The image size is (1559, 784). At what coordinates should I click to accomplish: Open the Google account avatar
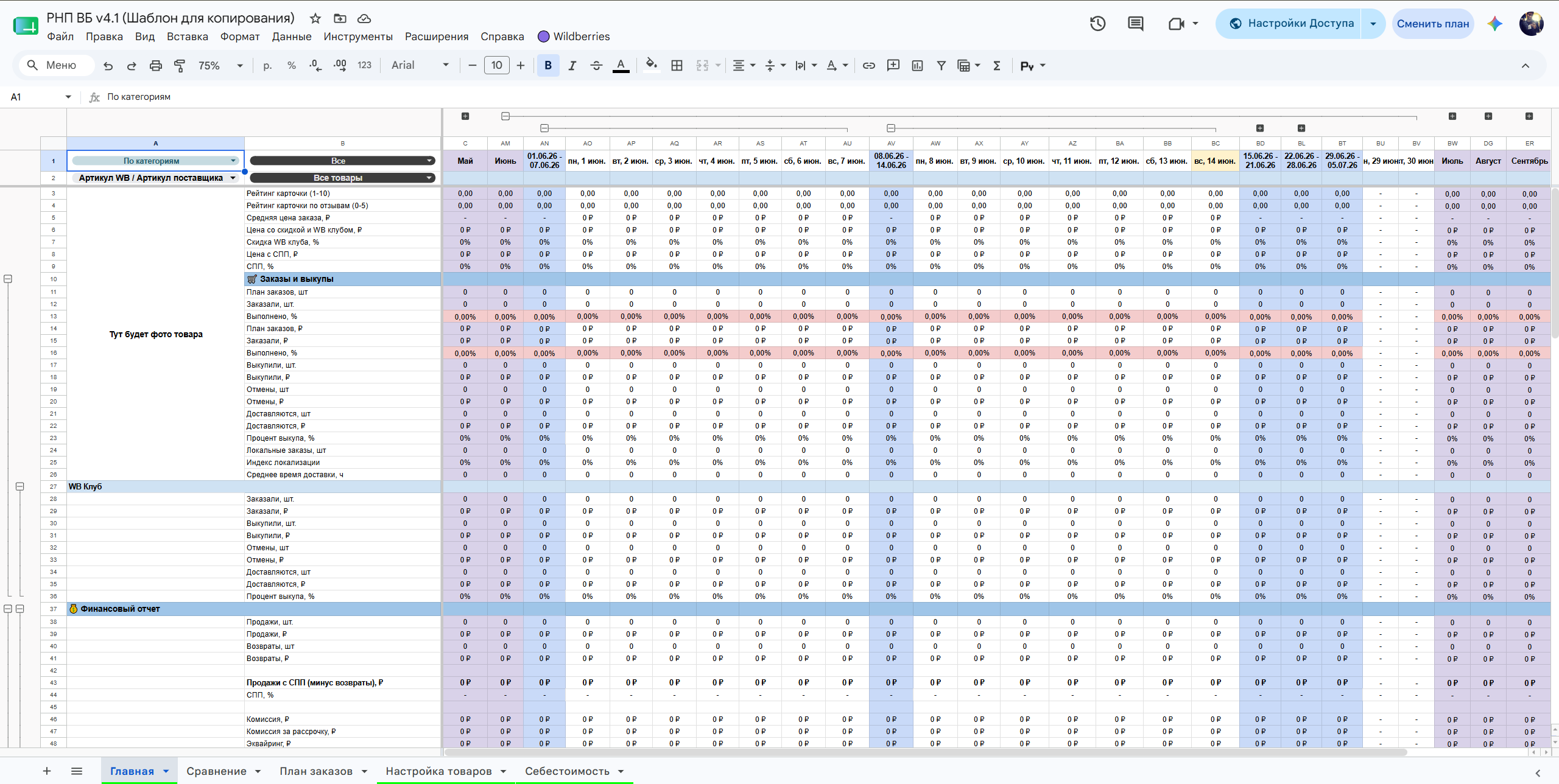point(1531,24)
